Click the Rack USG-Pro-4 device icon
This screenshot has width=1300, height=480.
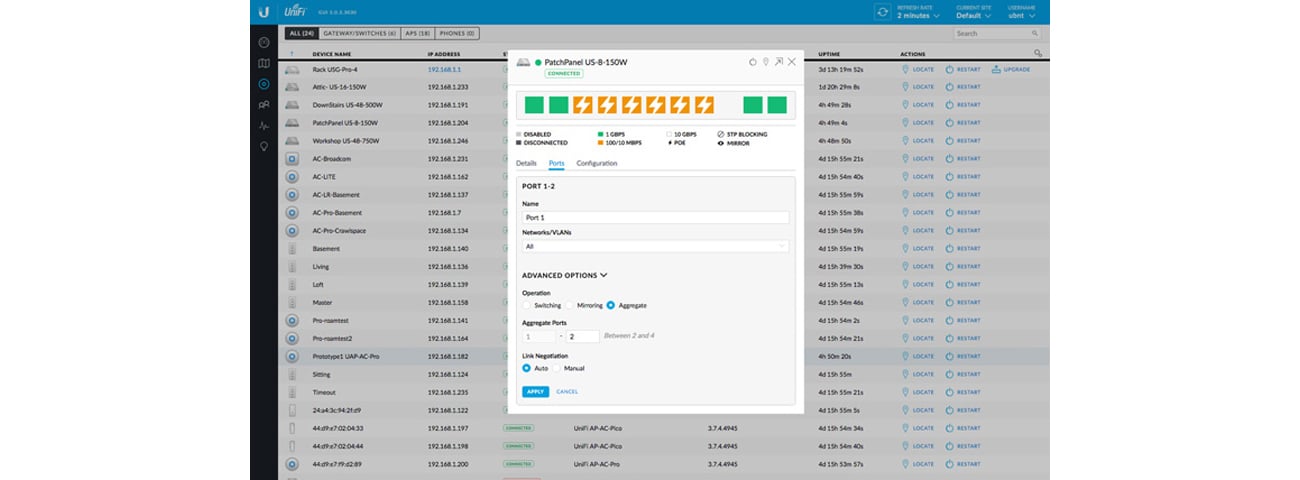(292, 69)
